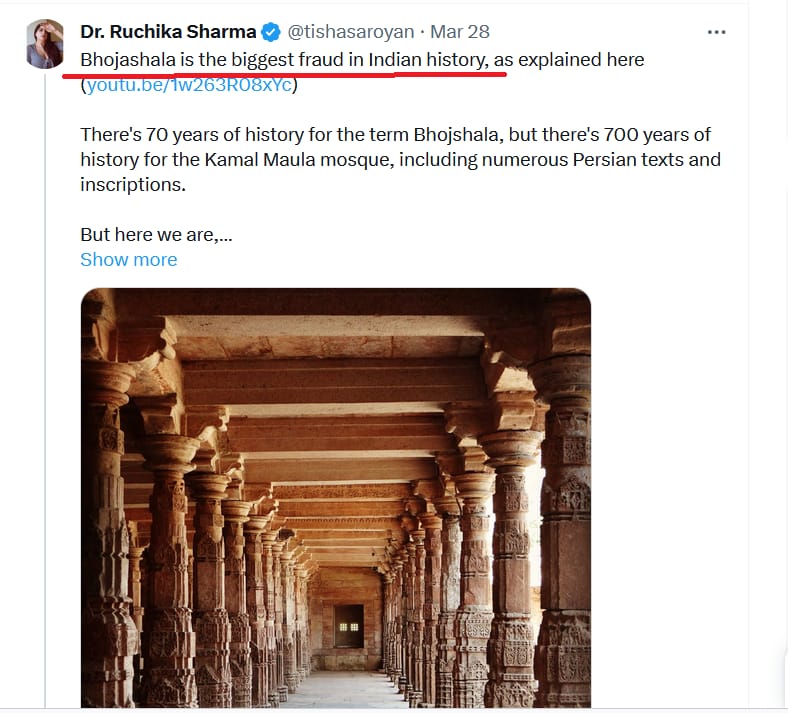Click the small window at corridor's end
The image size is (791, 713).
coord(349,626)
